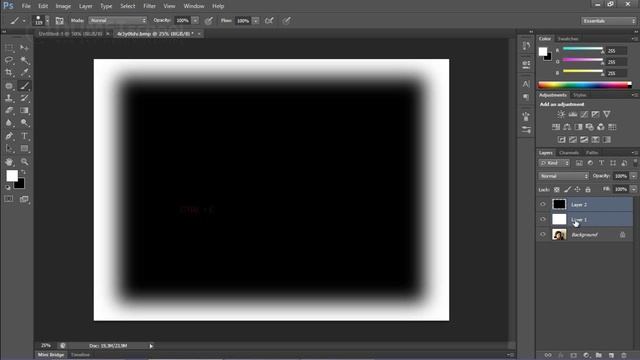Add a Vibrance adjustment icon
Viewport: 640px width, 360px height.
(607, 114)
